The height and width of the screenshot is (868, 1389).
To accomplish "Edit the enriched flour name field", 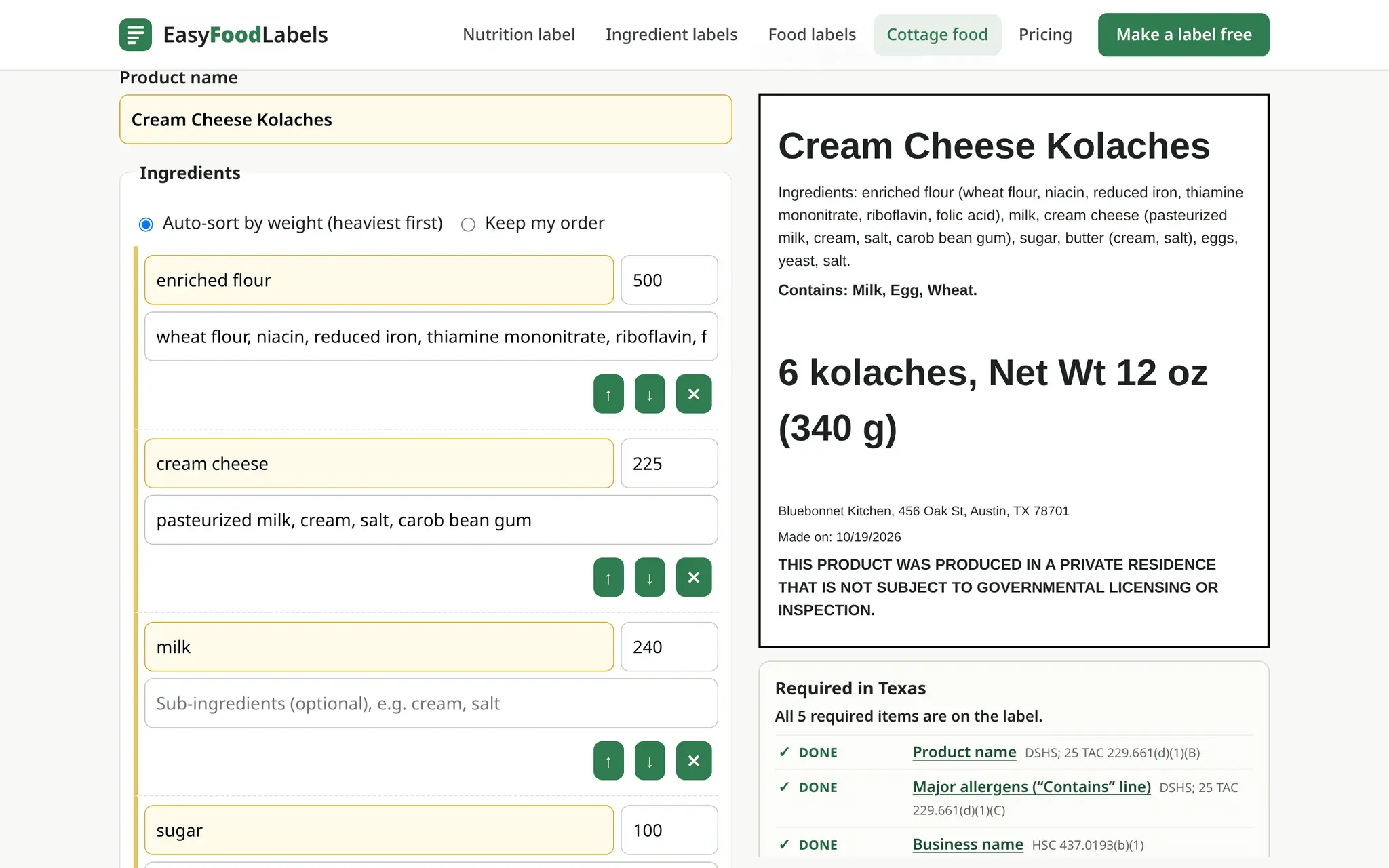I will click(379, 280).
